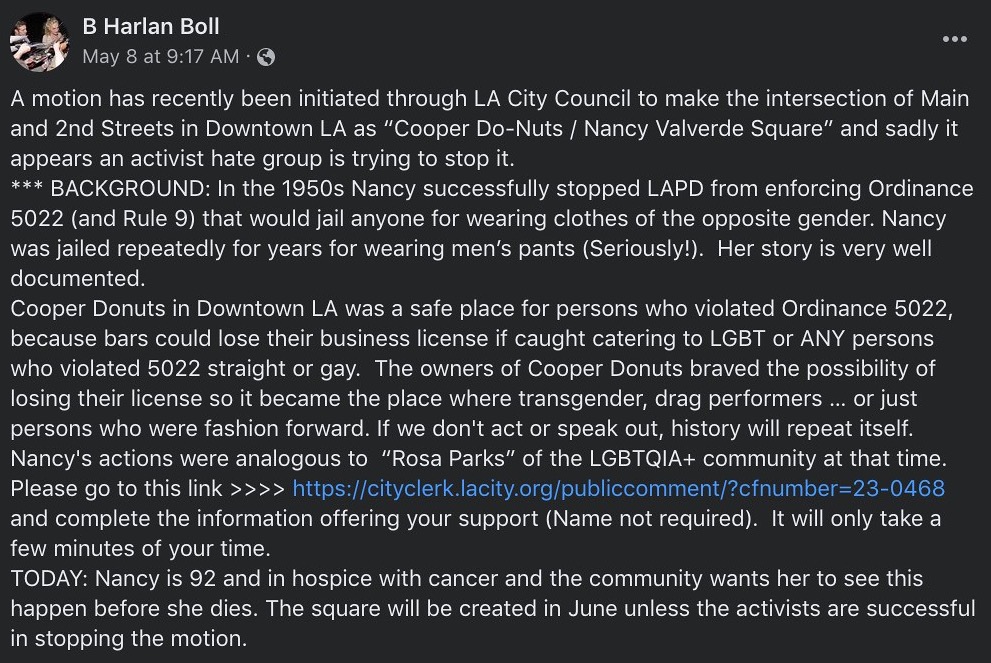This screenshot has width=991, height=663.
Task: Open the B Harlan Boll profile name
Action: (151, 27)
